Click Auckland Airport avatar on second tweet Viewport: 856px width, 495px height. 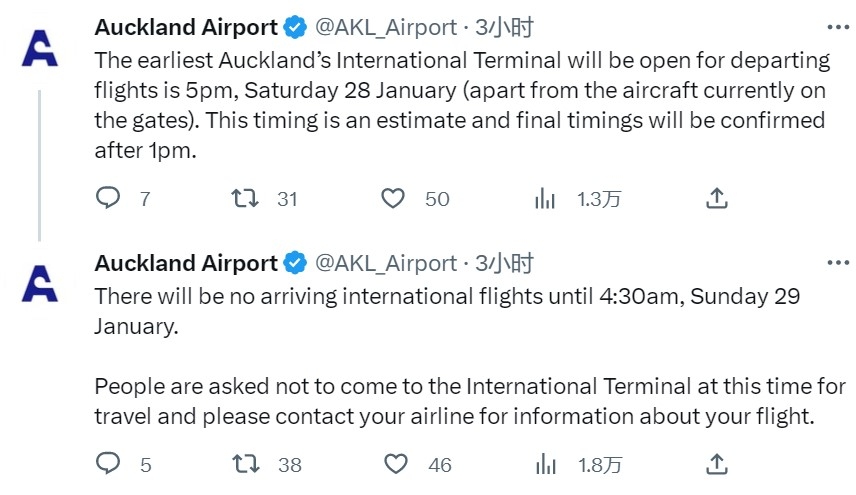39,284
